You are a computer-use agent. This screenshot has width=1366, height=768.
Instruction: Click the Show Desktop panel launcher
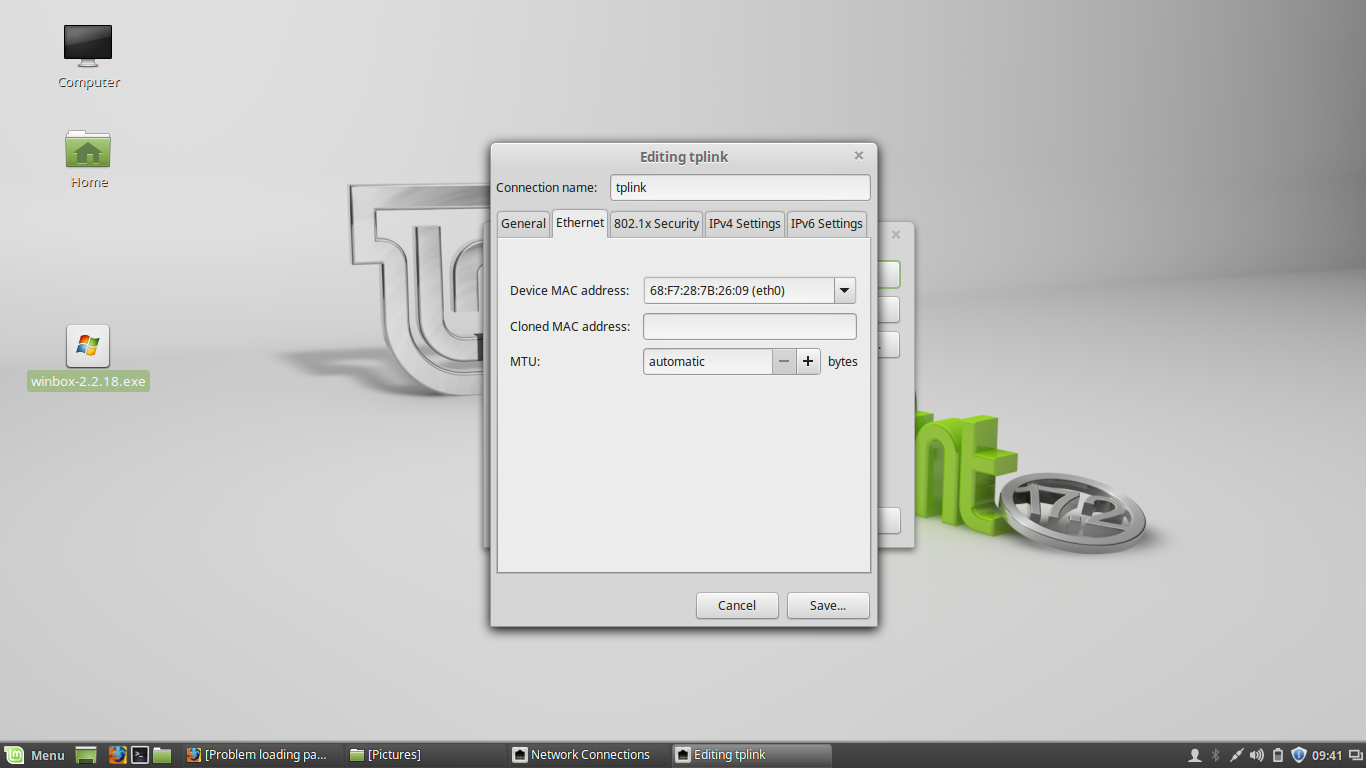pyautogui.click(x=87, y=755)
